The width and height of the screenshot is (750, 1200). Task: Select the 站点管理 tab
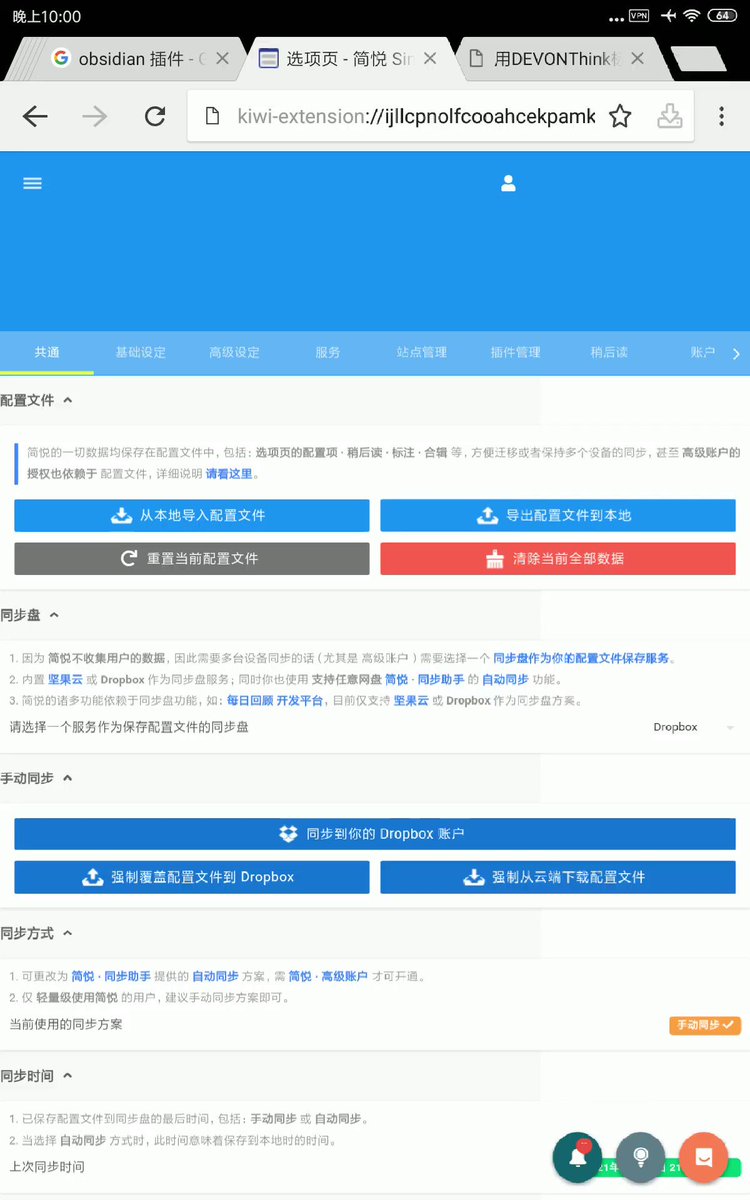[421, 352]
